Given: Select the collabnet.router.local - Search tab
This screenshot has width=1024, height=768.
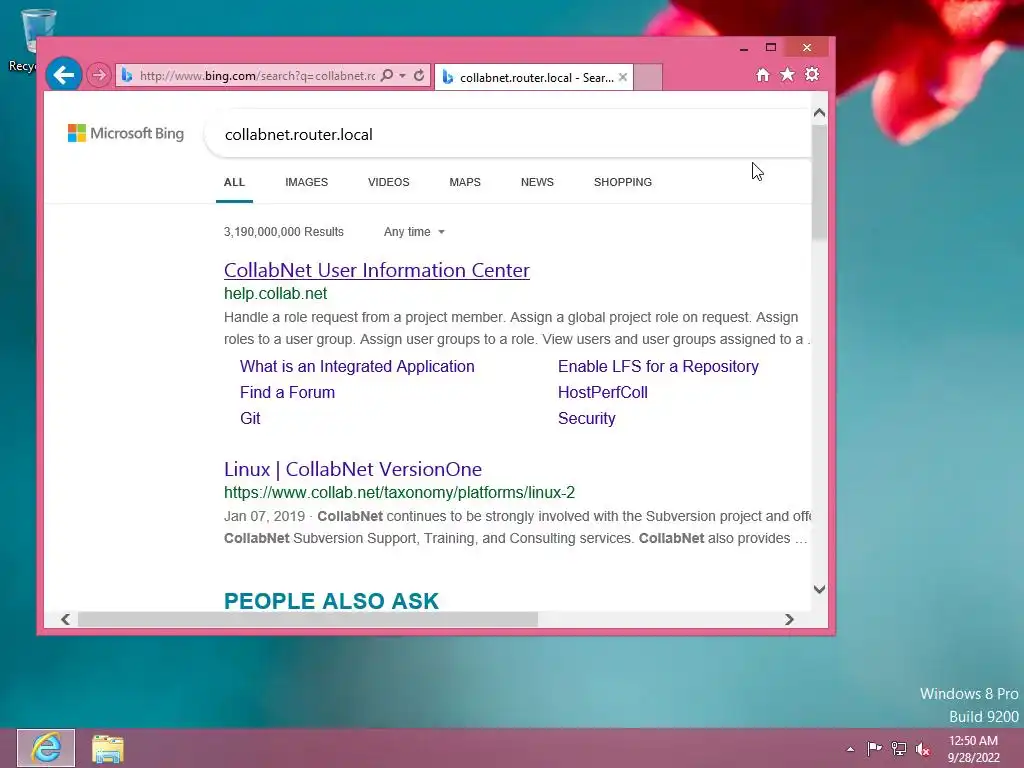Looking at the screenshot, I should click(x=533, y=77).
